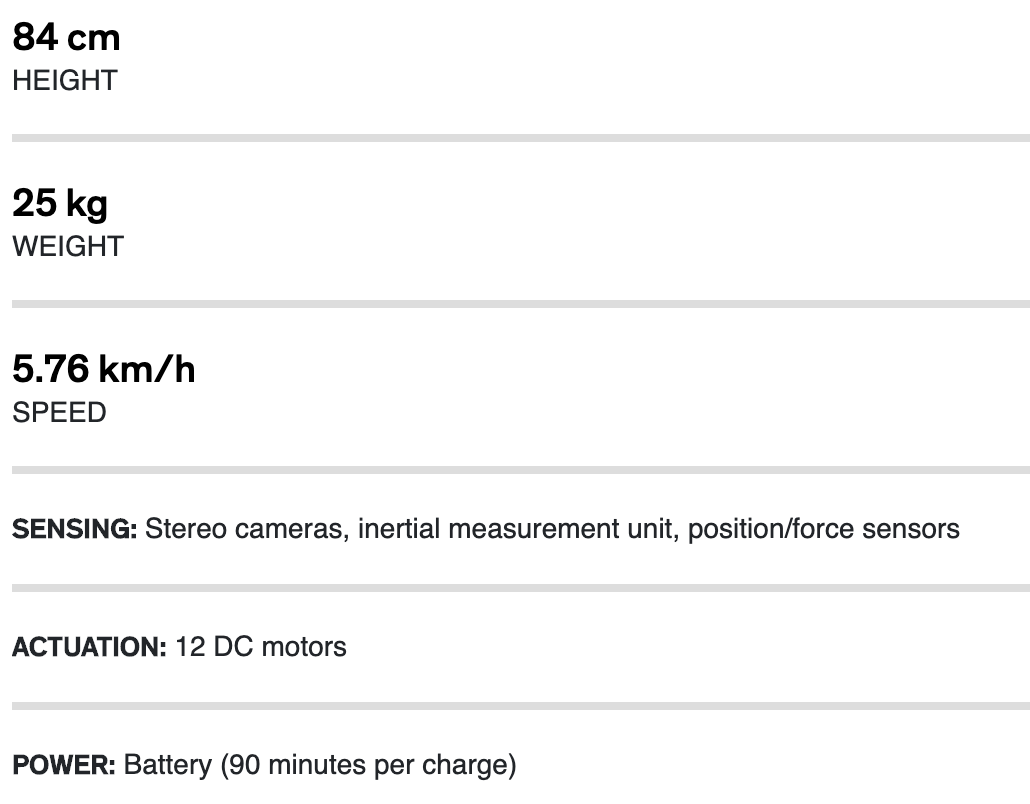Click the divider line below HEIGHT
The height and width of the screenshot is (804, 1030).
[520, 138]
